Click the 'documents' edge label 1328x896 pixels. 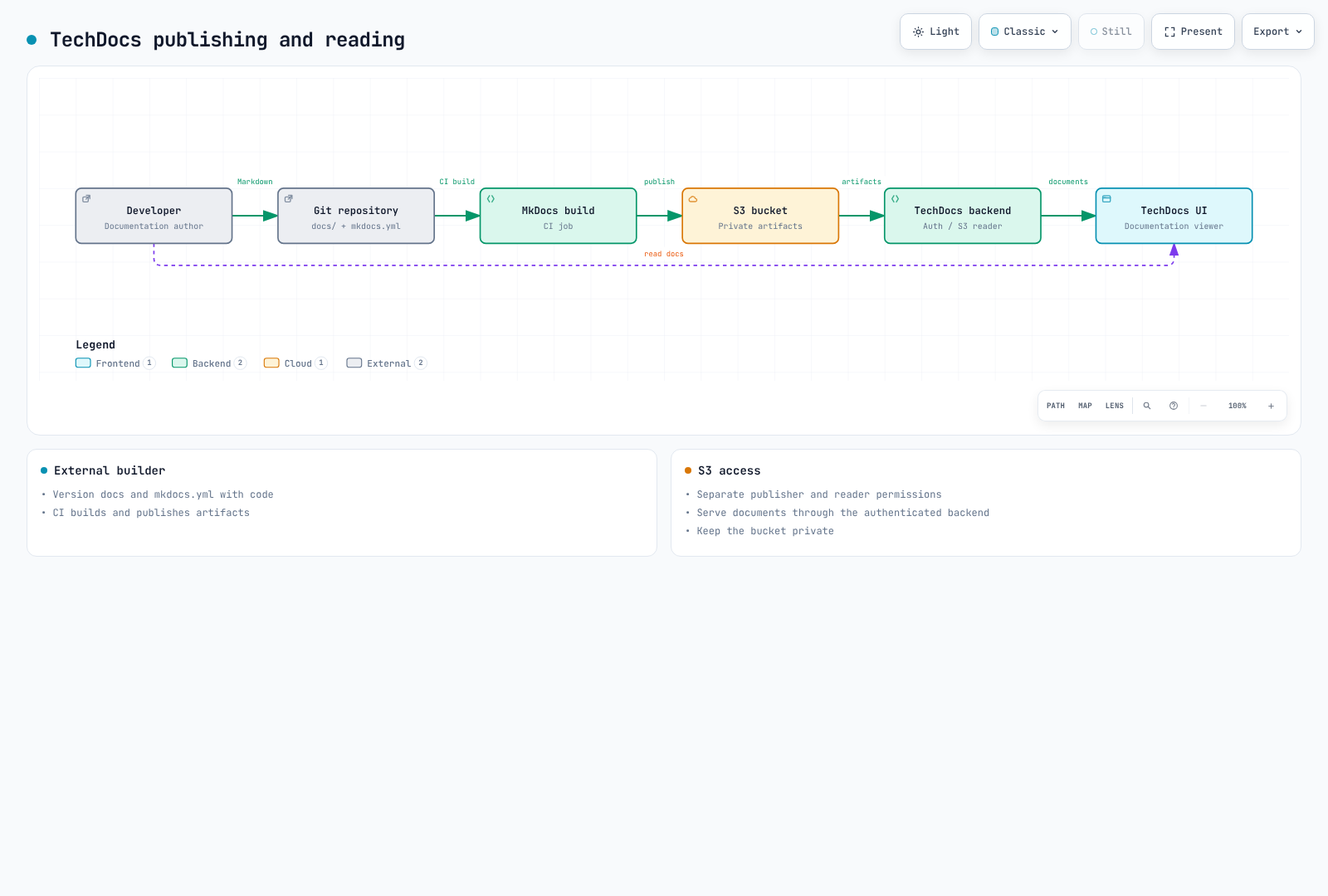[1068, 182]
